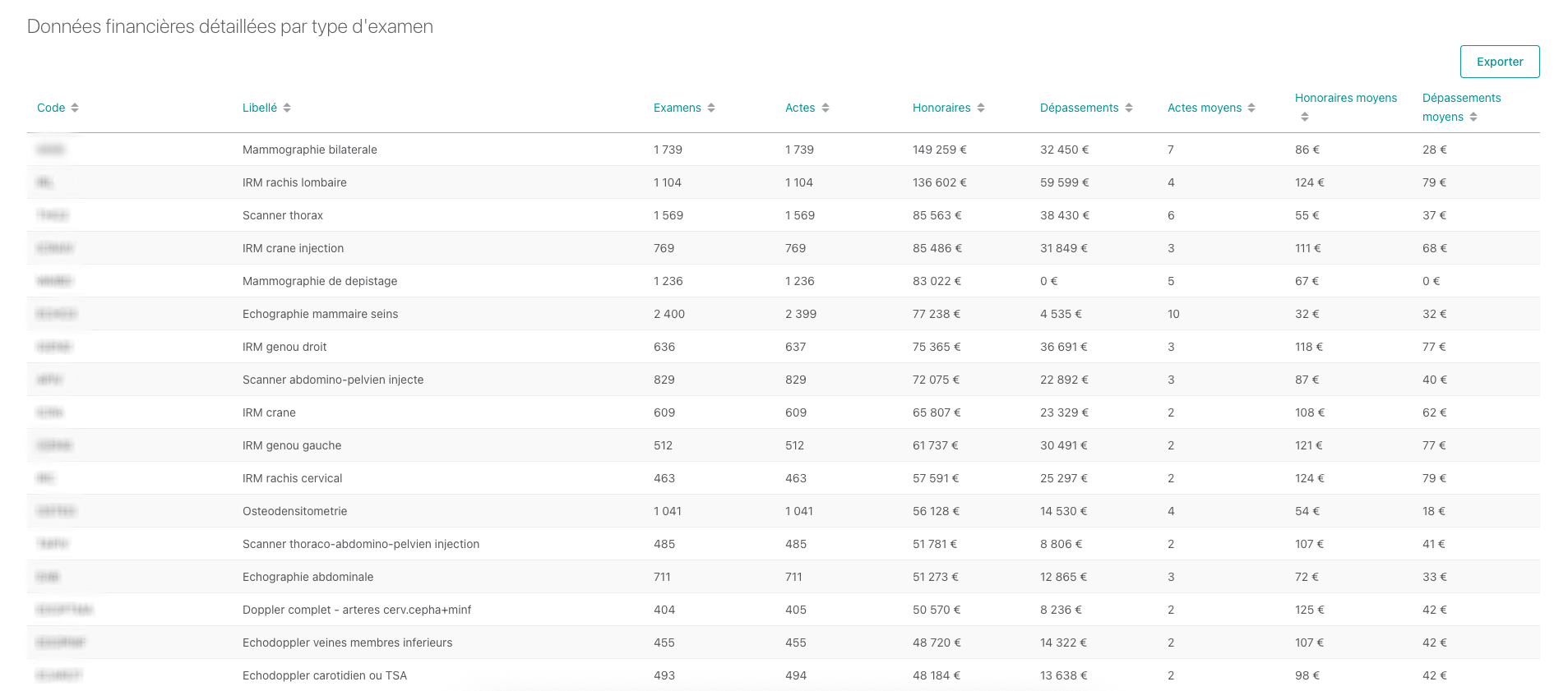Click sort arrows under Honoraires moyens
This screenshot has width=1568, height=691.
pyautogui.click(x=1305, y=117)
